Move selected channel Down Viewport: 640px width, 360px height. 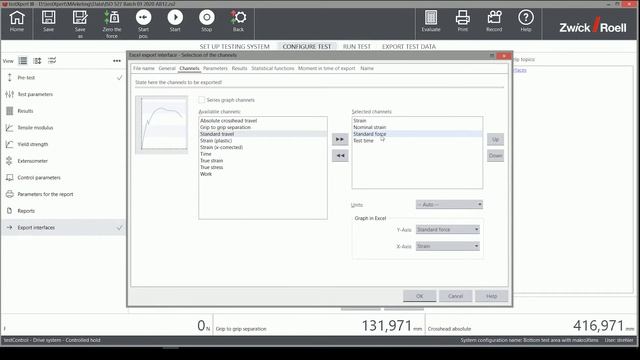click(495, 156)
